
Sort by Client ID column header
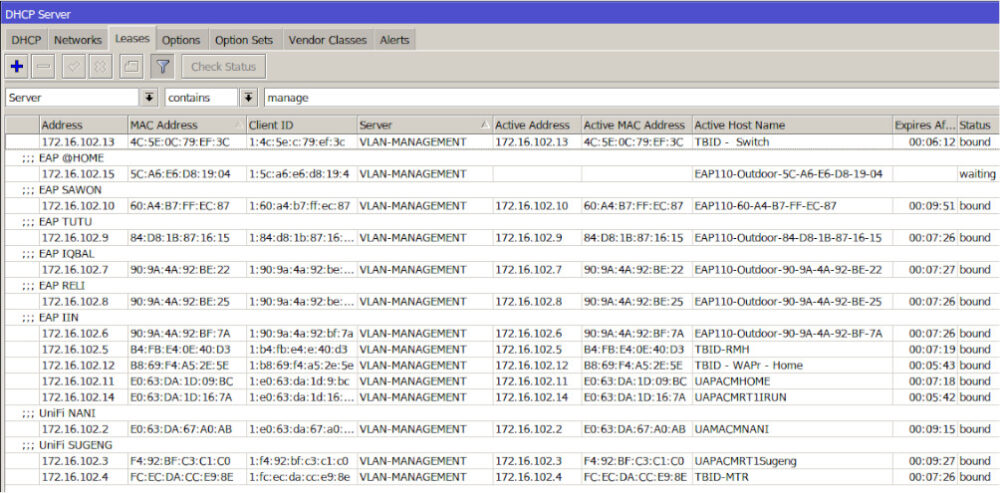(x=302, y=125)
